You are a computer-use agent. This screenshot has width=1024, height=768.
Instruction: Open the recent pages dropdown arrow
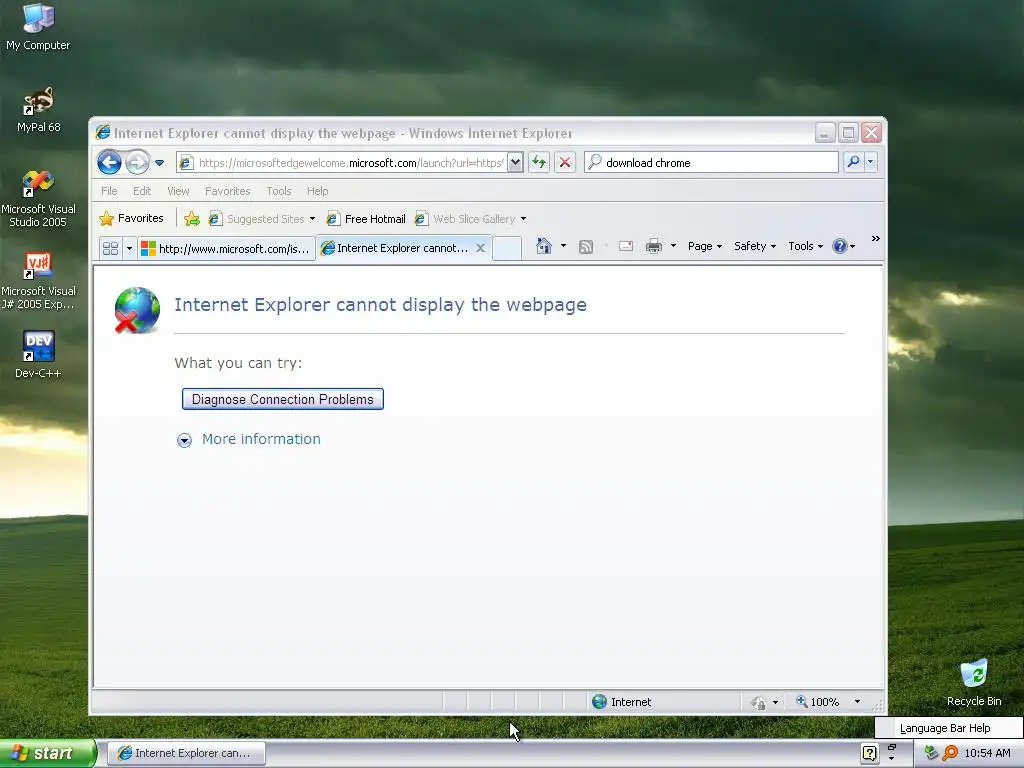[159, 163]
